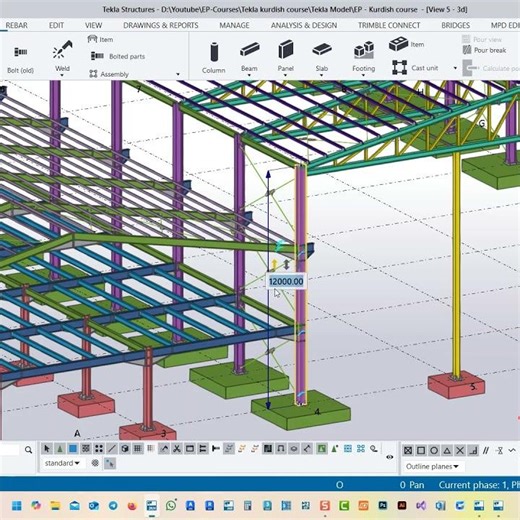Start the Weld tool
520x520 pixels.
(x=62, y=50)
